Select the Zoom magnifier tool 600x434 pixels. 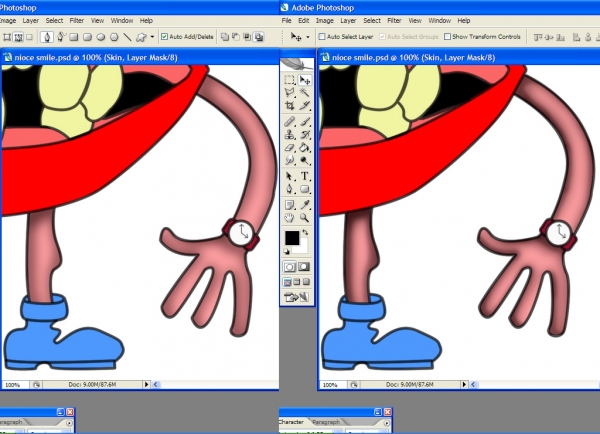pos(305,218)
